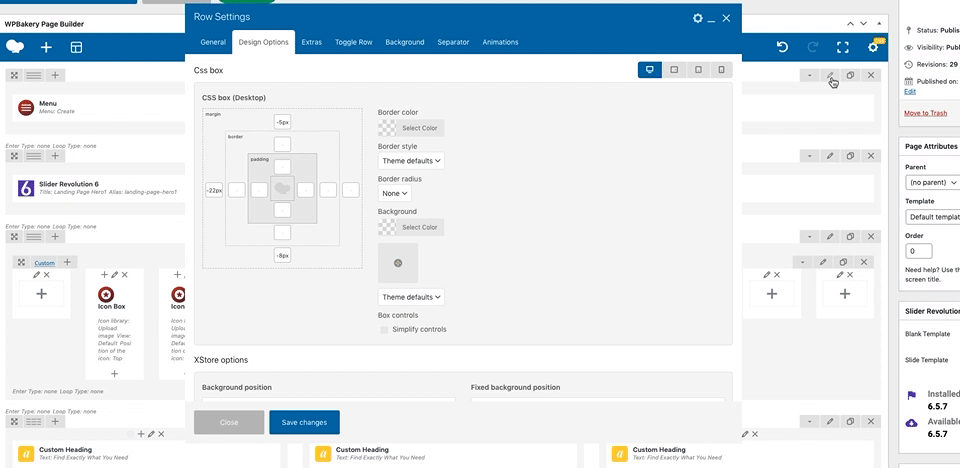Edit the first Icon Box column (pencil)
This screenshot has width=960, height=468.
tap(114, 275)
